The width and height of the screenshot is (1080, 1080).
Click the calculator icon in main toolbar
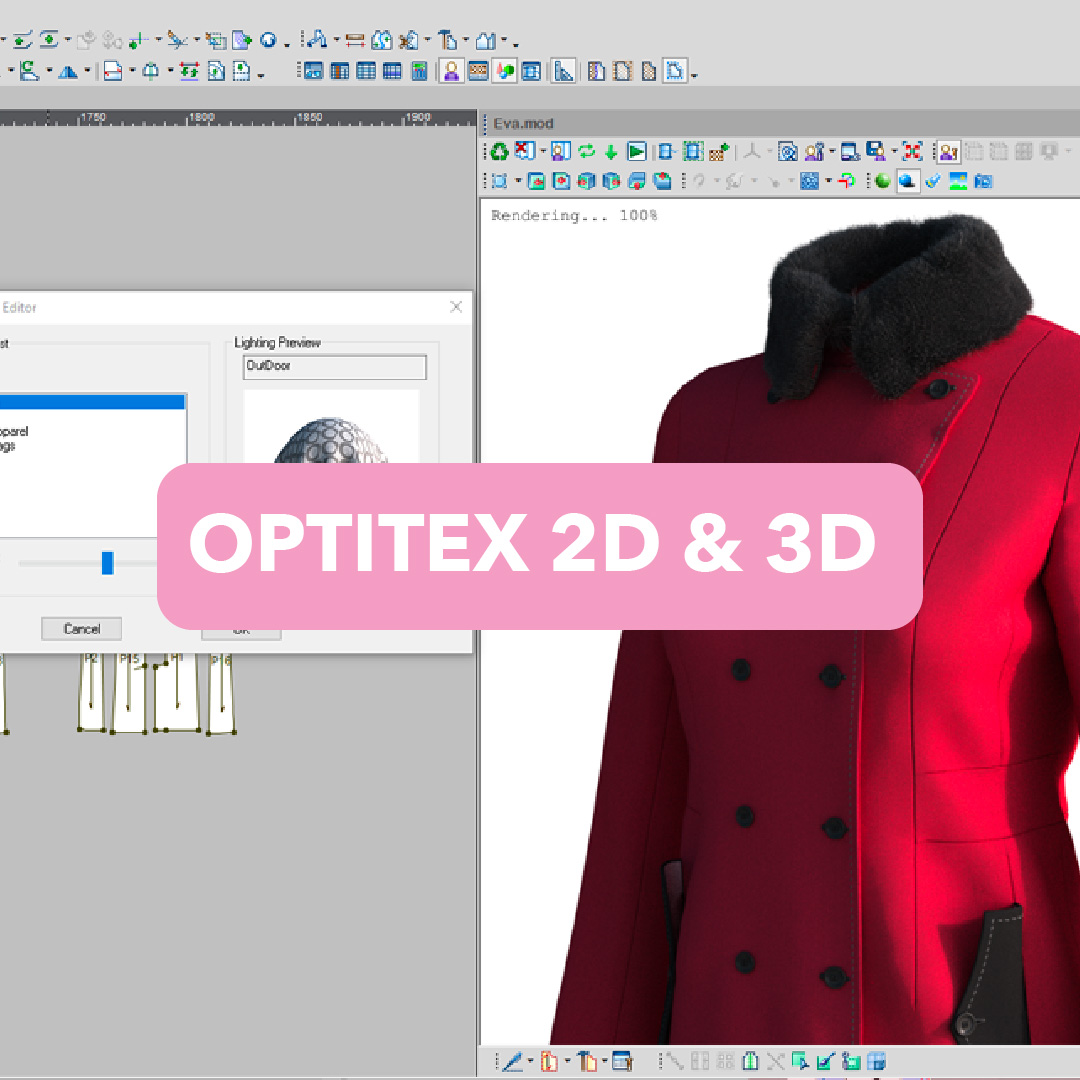[419, 71]
